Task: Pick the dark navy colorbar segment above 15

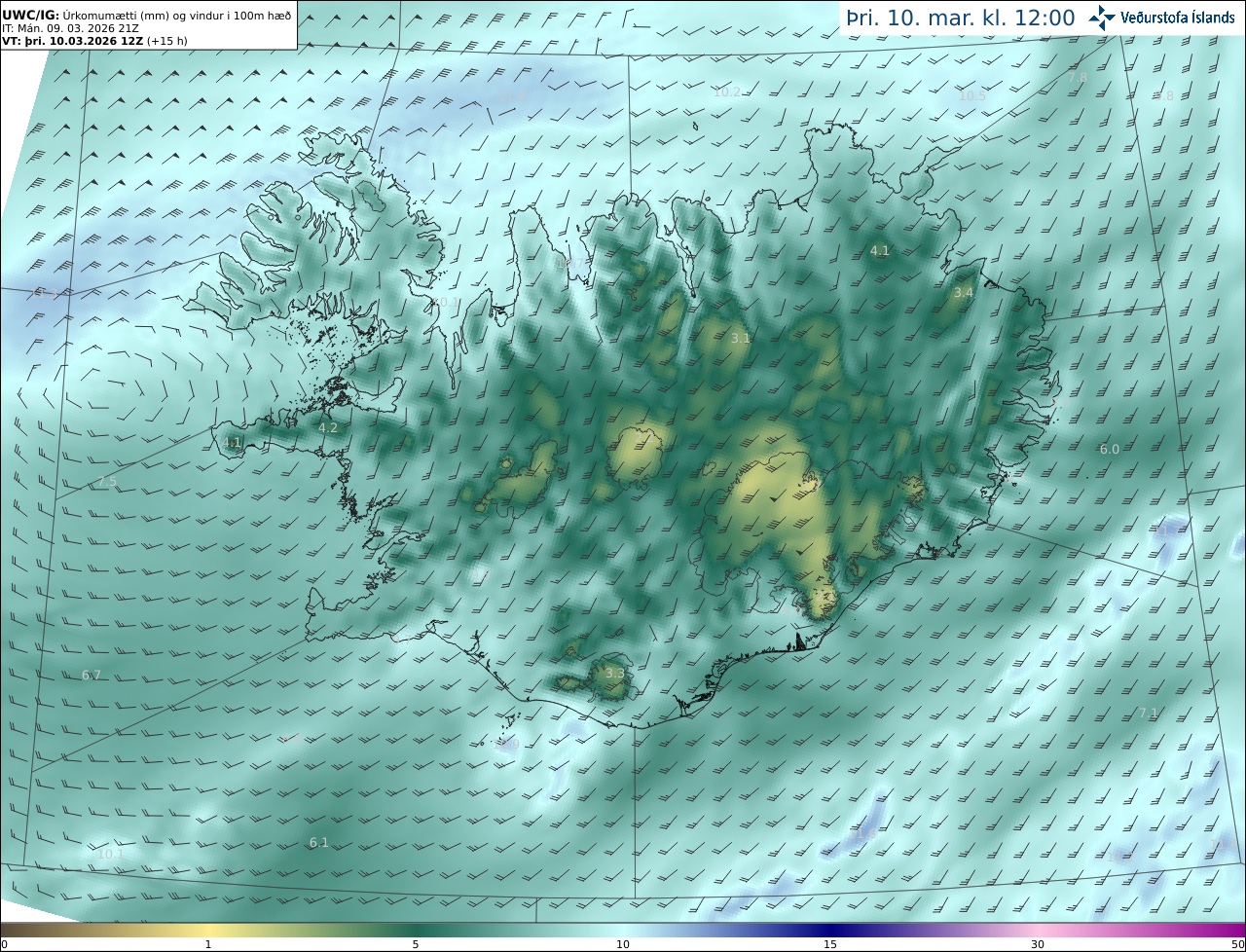Action: pos(830,930)
